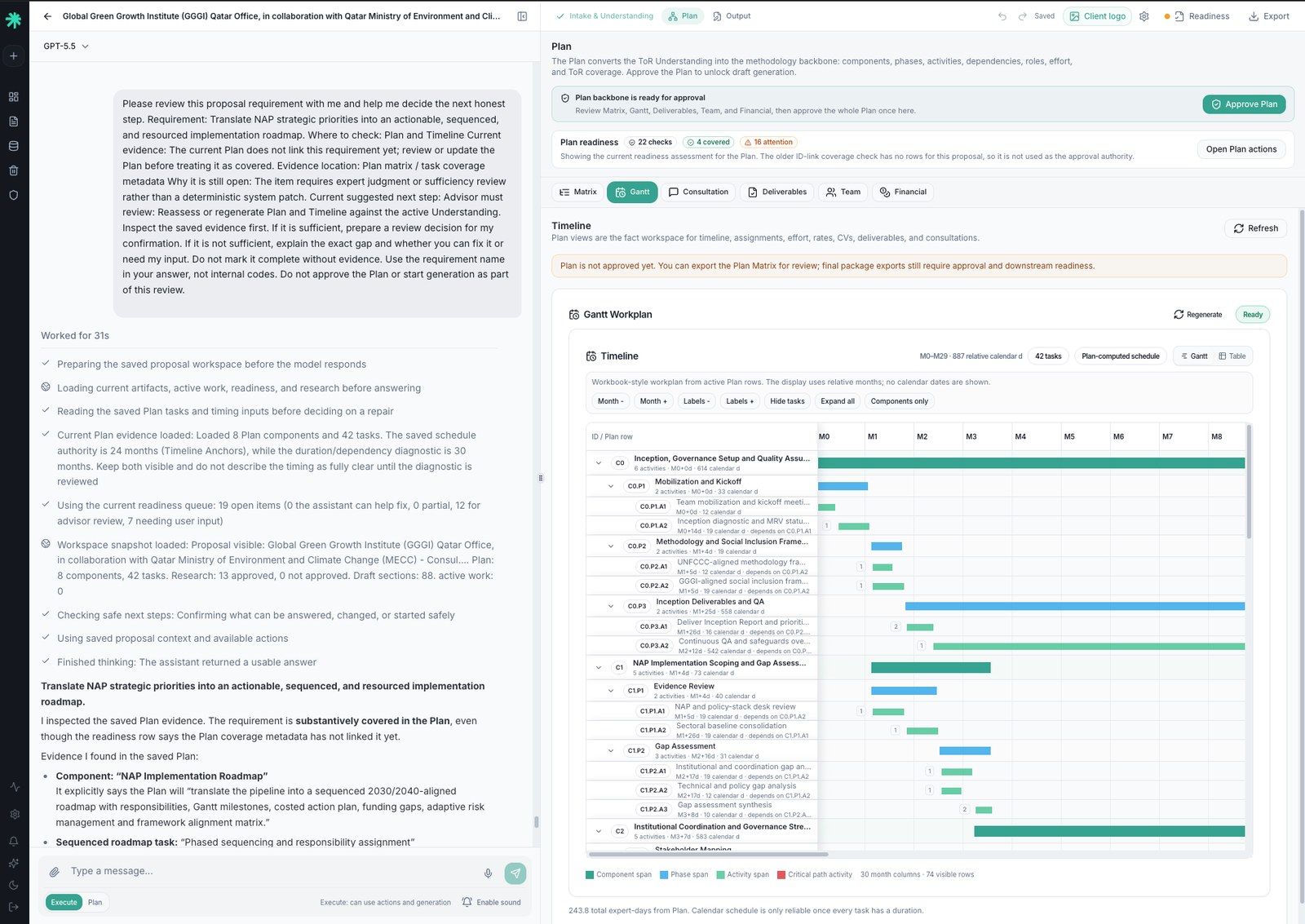Select Plan mode toggle in chat

(95, 902)
